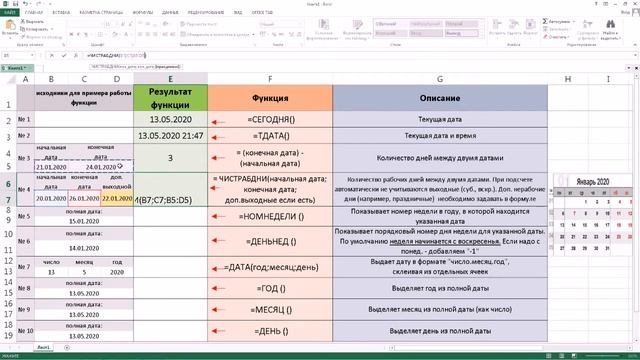Switch to the РАЗМЕТКА СТРАНИЦЫ tab
Viewport: 640px width, 360px height.
[x=101, y=12]
